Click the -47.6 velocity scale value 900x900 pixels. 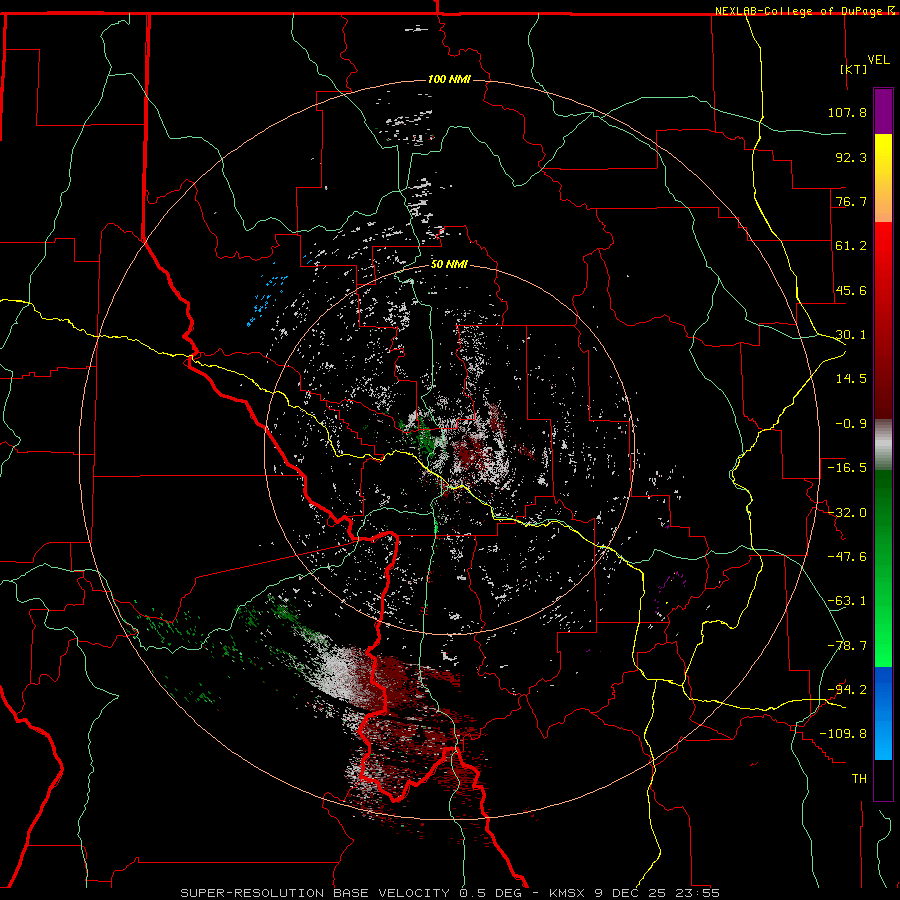847,557
